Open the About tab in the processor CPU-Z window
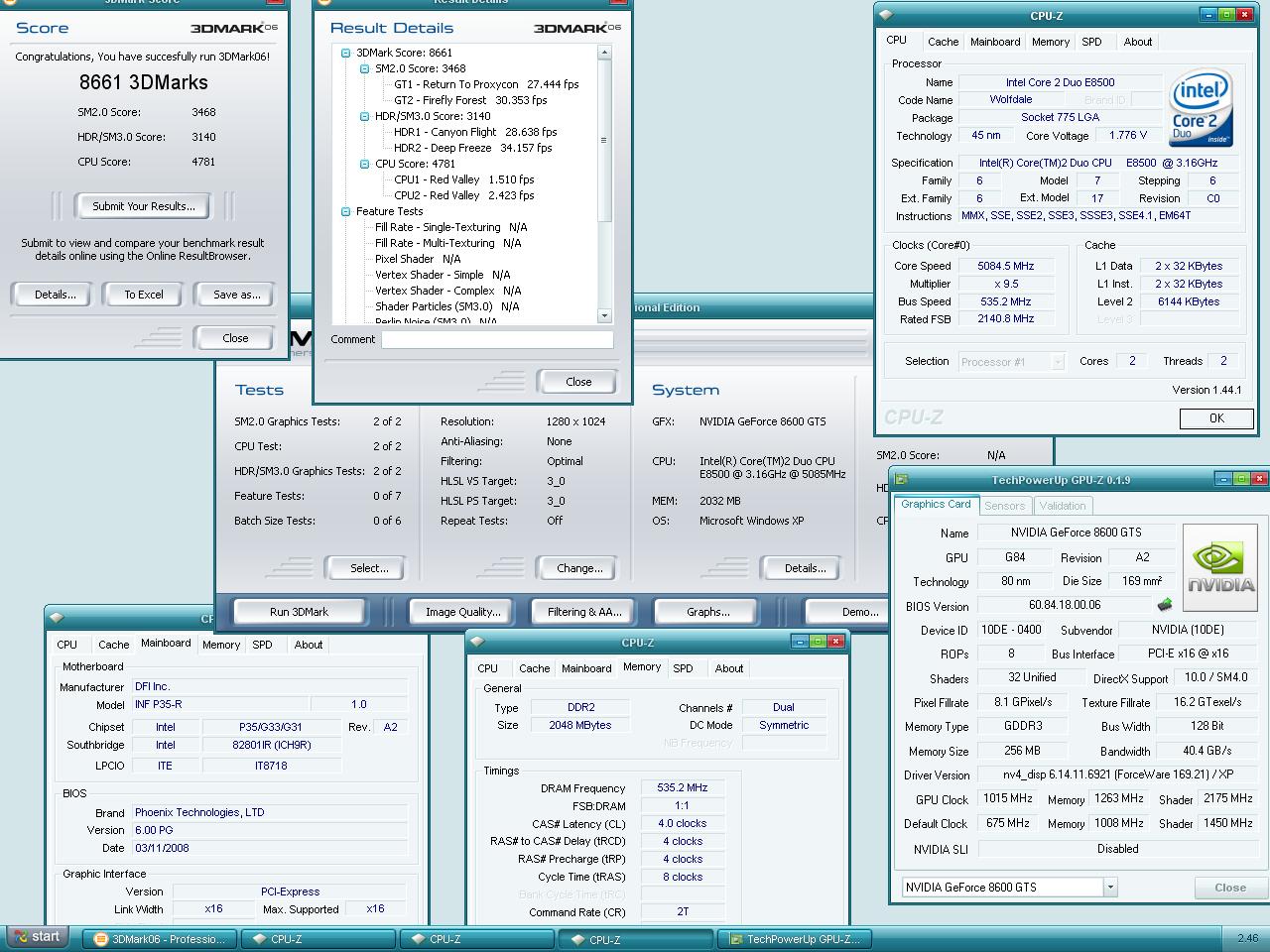This screenshot has height=952, width=1270. (1138, 42)
